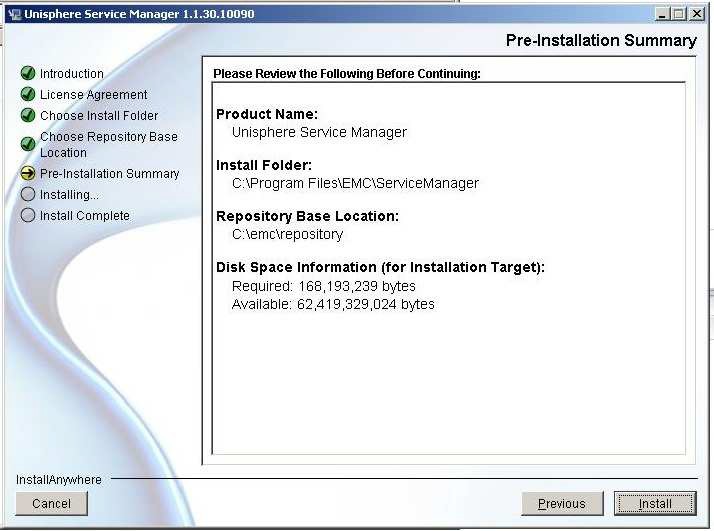
Task: Click the Product Name: heading
Action: point(267,114)
